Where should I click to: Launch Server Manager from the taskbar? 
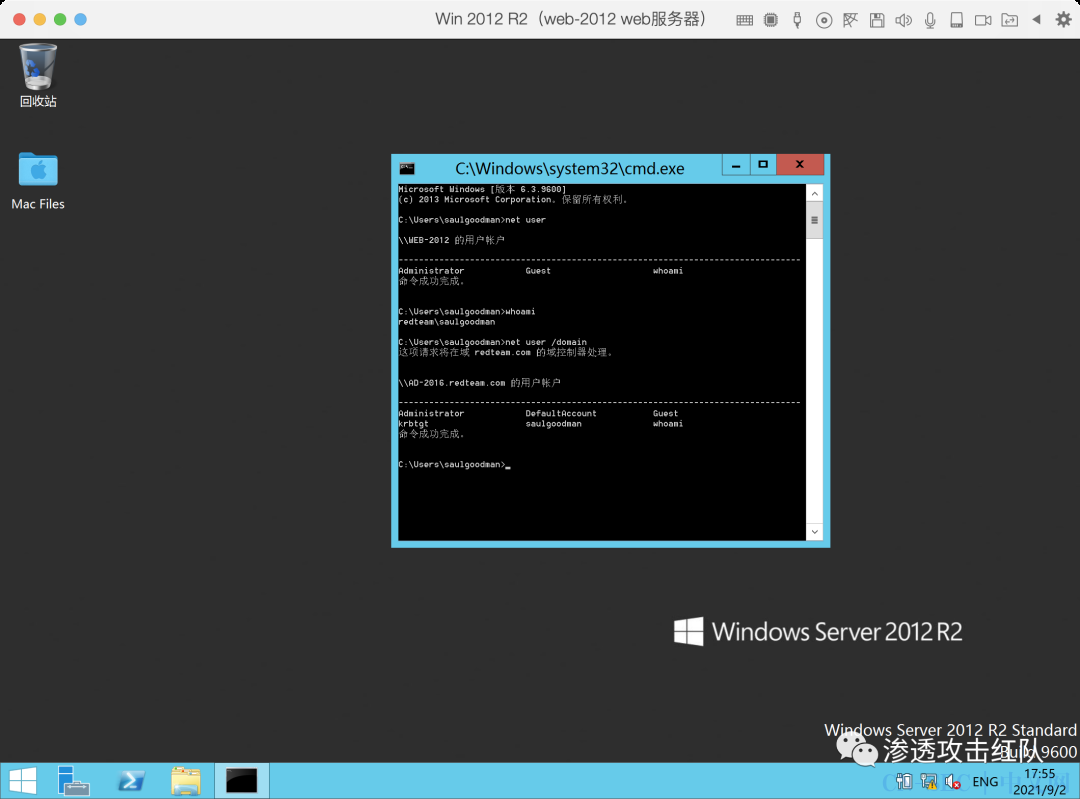(x=73, y=781)
